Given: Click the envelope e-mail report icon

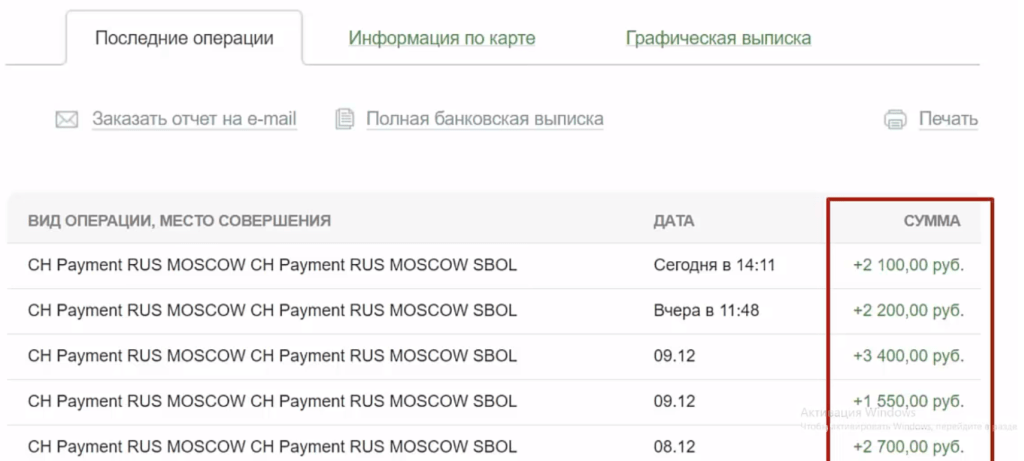Looking at the screenshot, I should coord(67,120).
